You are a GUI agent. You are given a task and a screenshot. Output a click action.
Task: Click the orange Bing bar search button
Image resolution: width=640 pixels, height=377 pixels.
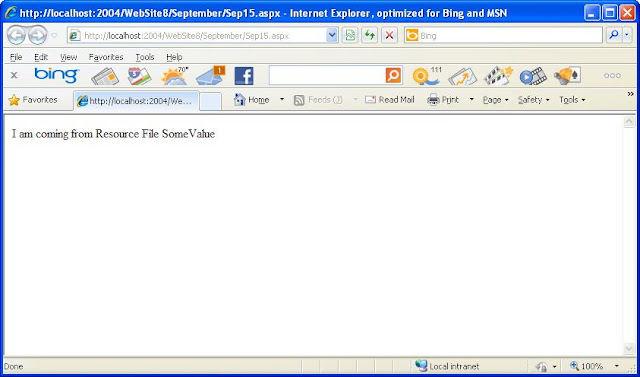click(393, 75)
